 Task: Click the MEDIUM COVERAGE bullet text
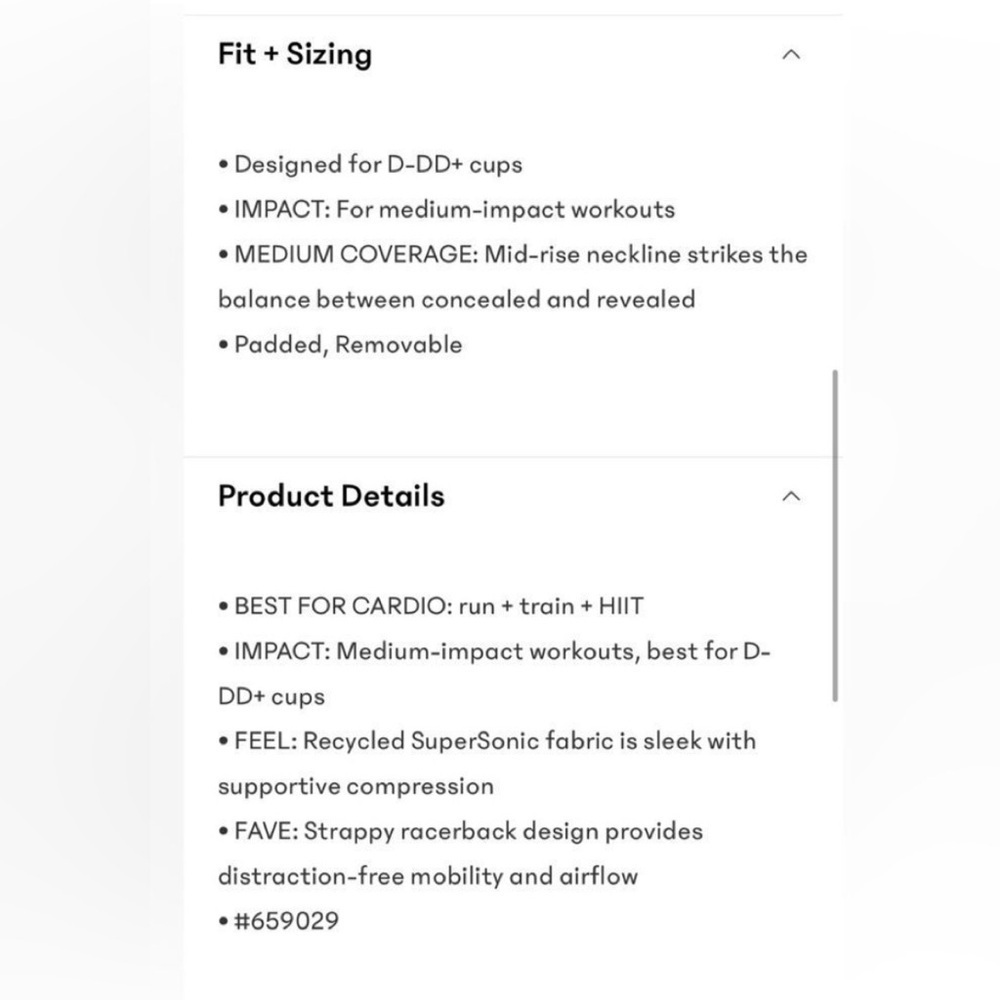pyautogui.click(x=513, y=277)
